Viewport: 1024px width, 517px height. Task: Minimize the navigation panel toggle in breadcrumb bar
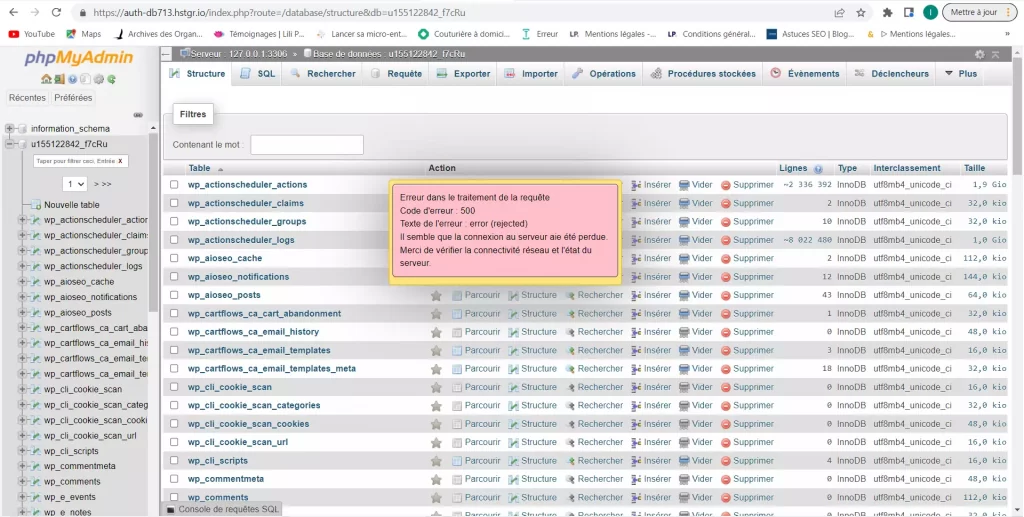pyautogui.click(x=167, y=54)
